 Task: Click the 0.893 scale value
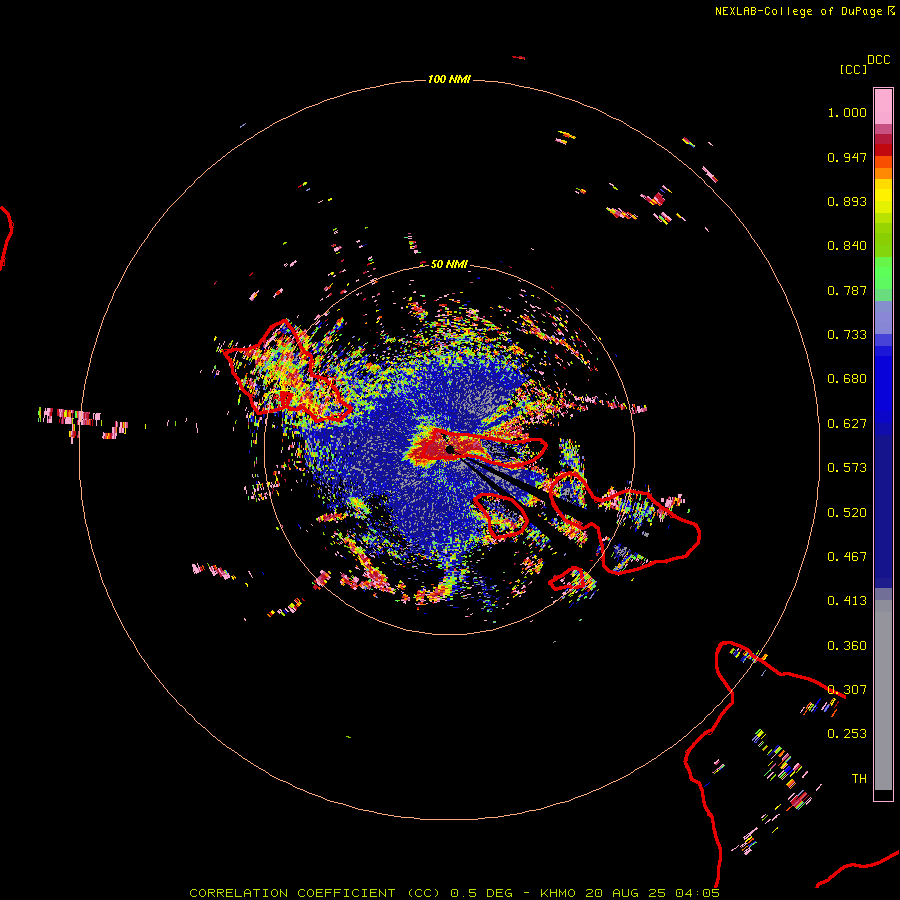pyautogui.click(x=847, y=201)
